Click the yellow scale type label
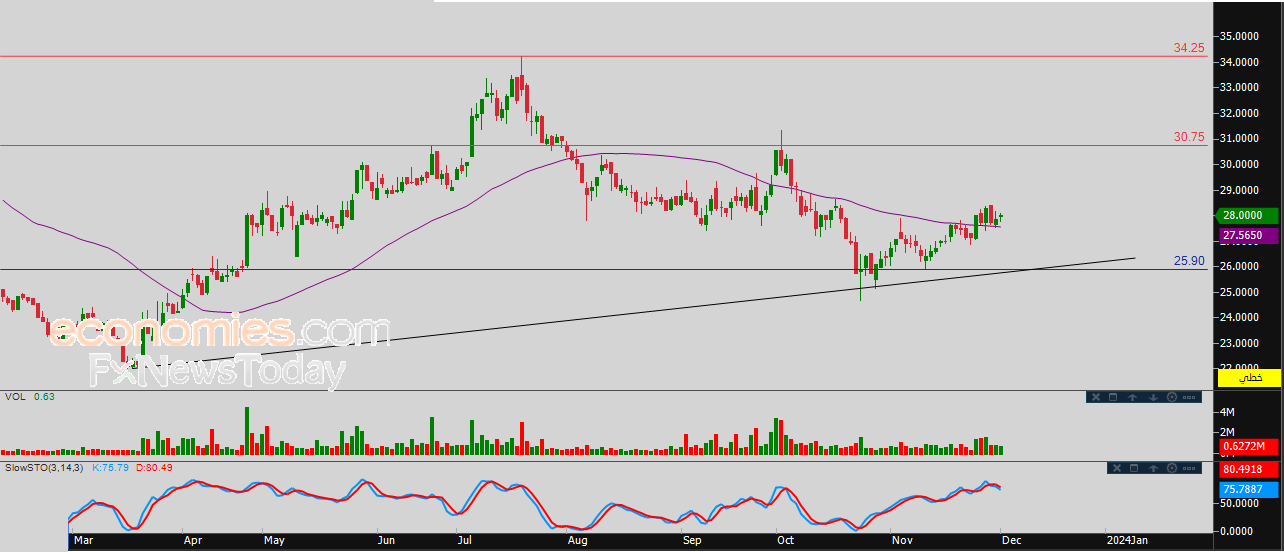The width and height of the screenshot is (1284, 552). click(x=1248, y=377)
